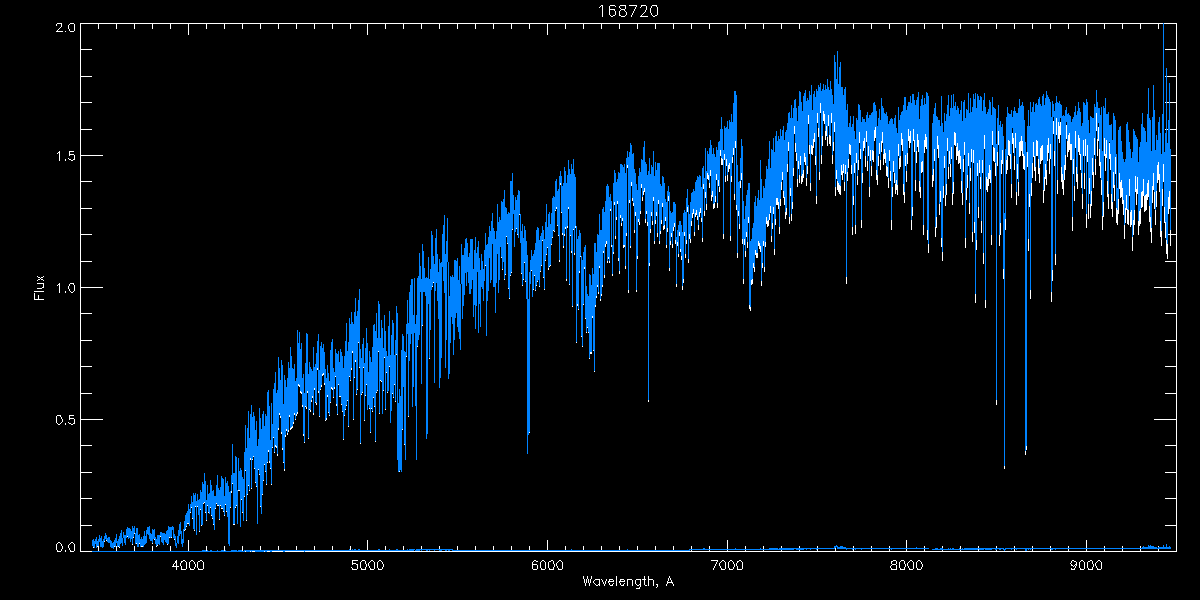Click the 0.5 y-axis tick label
1200x600 pixels.
point(66,418)
